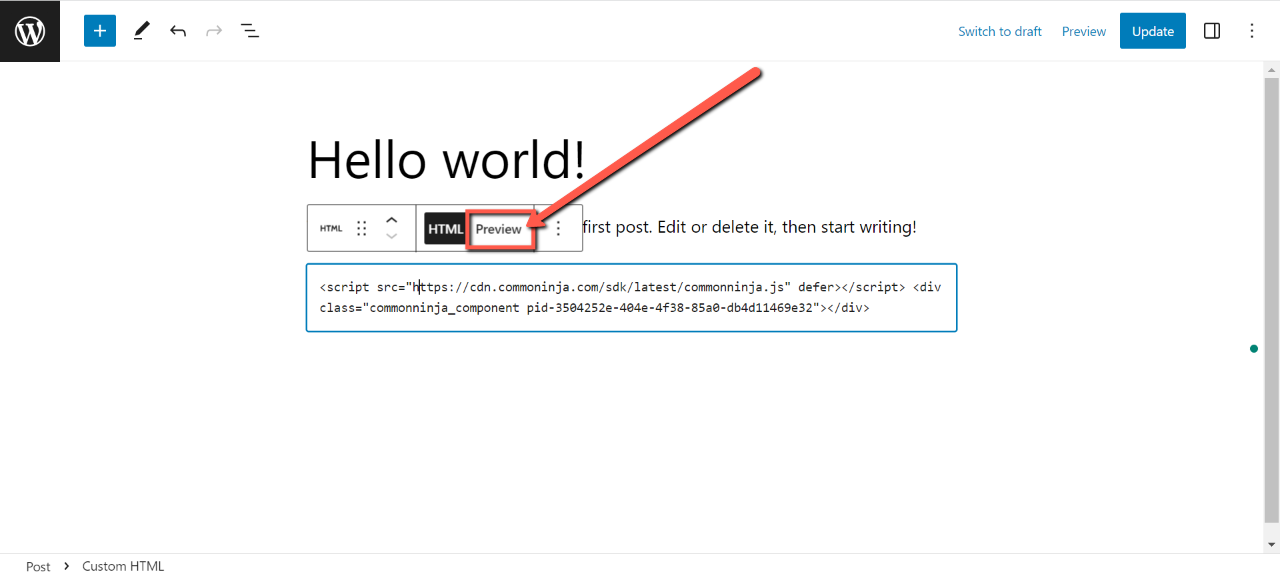Click the Custom HTML block type icon
Viewport: 1280px width, 577px height.
[331, 228]
